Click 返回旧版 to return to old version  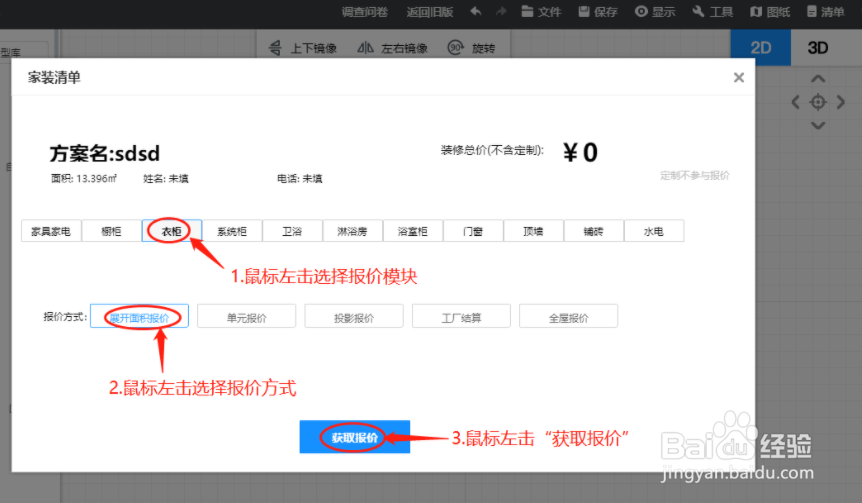tap(429, 12)
